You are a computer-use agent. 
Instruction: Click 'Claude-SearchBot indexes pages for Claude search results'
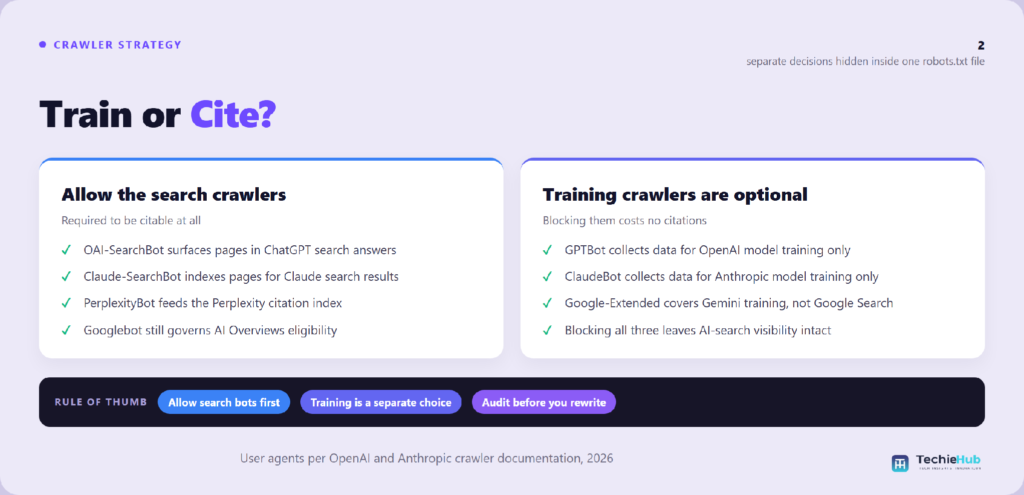[241, 277]
